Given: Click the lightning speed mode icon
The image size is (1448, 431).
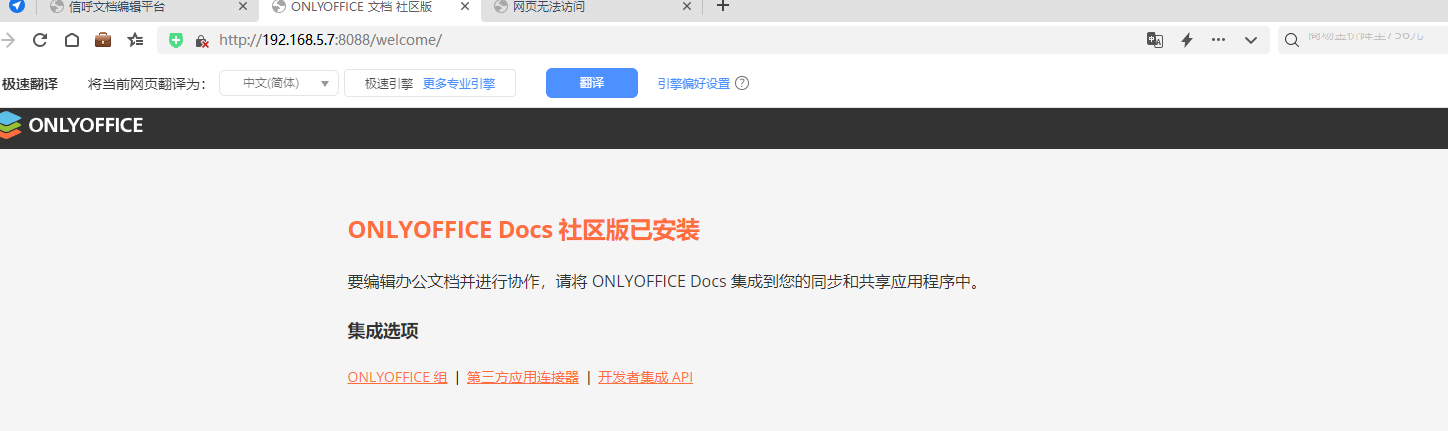Looking at the screenshot, I should [1187, 40].
